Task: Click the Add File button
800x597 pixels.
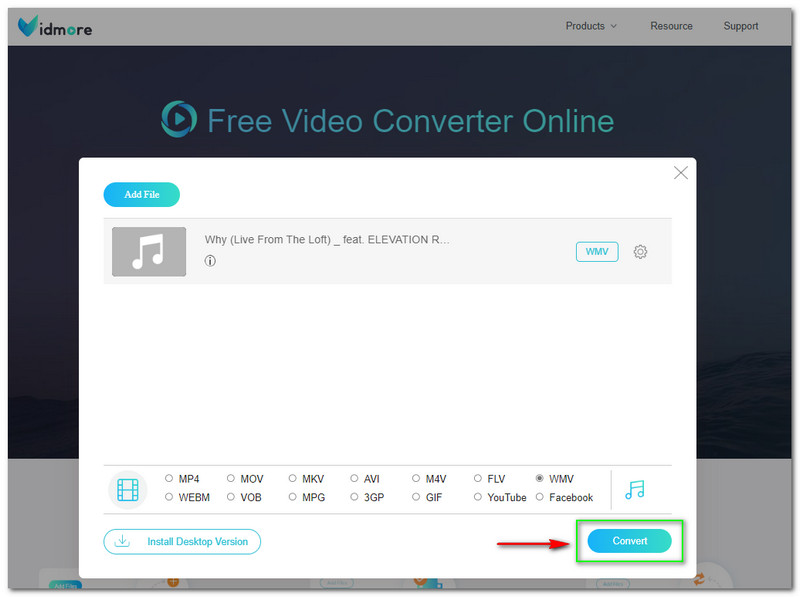Action: tap(141, 194)
